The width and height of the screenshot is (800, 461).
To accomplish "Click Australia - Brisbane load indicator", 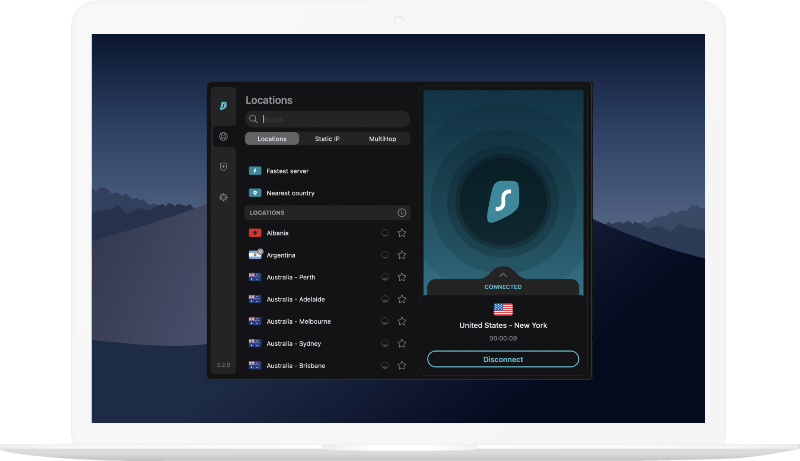I will click(385, 365).
